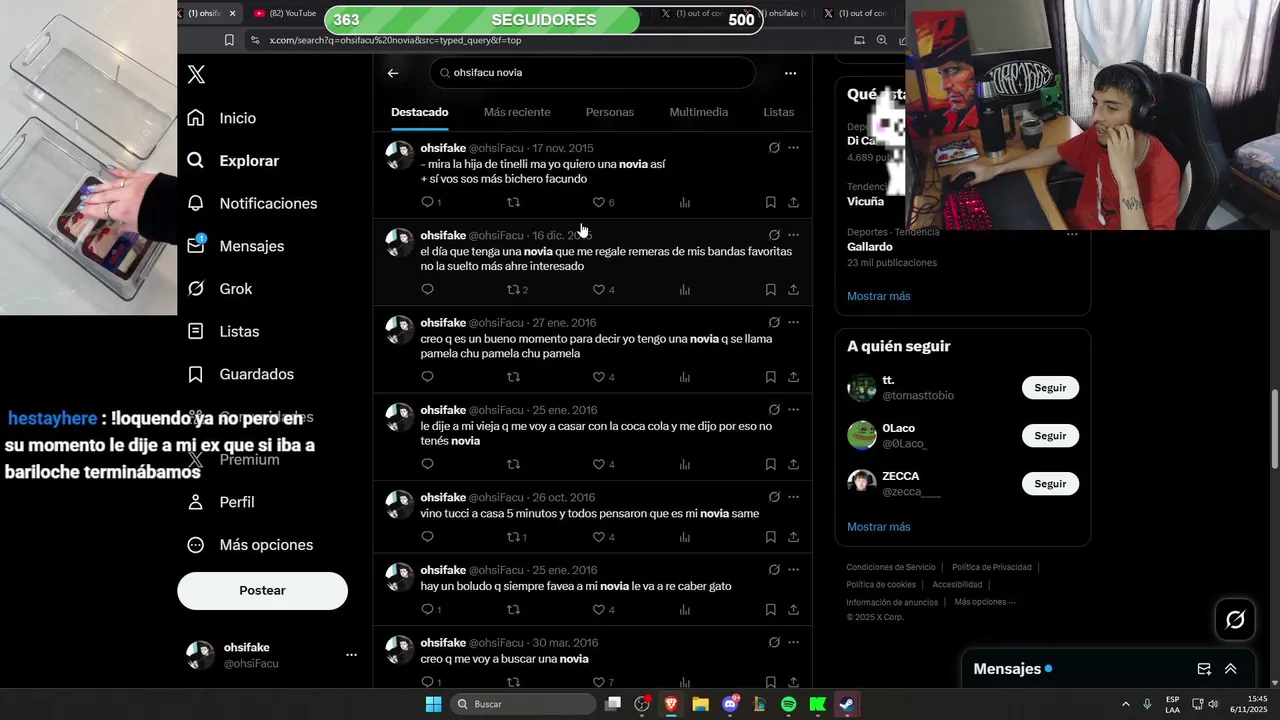1280x720 pixels.
Task: Like the 26 oct. 2016 tucci tweet
Action: 599,537
